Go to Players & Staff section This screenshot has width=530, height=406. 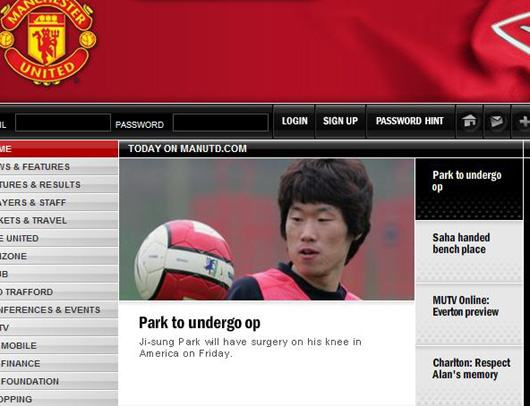coord(59,202)
